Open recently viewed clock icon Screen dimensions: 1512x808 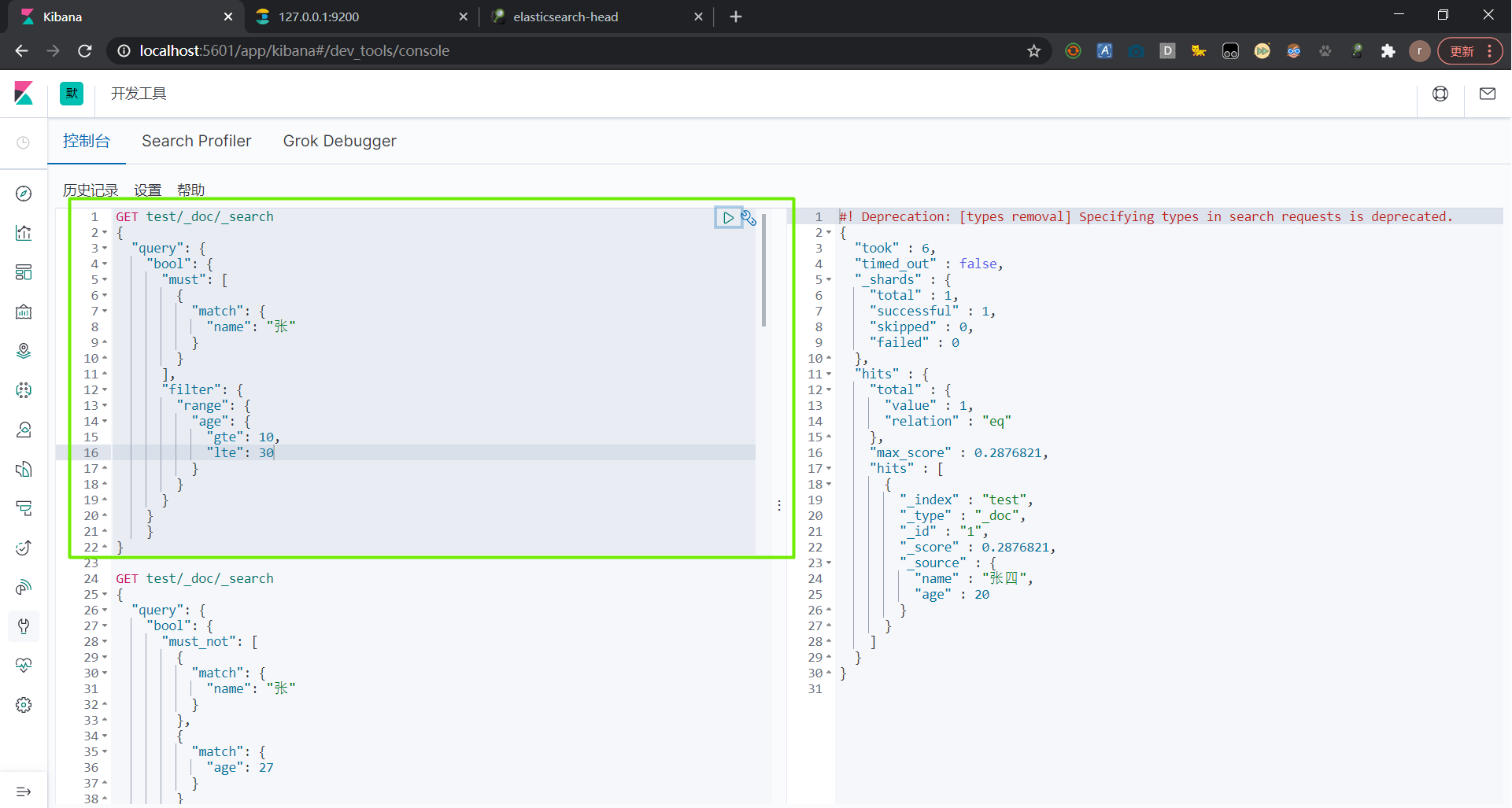[x=24, y=142]
